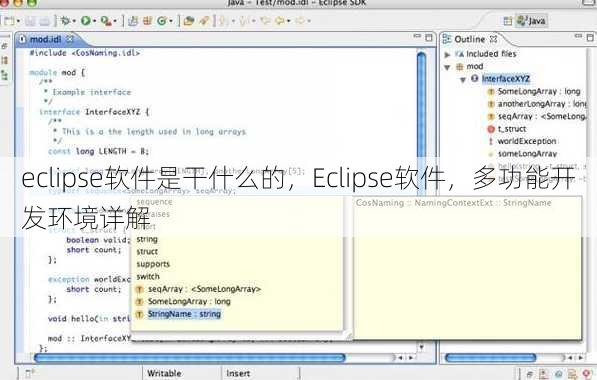Click the 'const long LENGTH = 8;' line
The height and width of the screenshot is (380, 597).
tap(98, 151)
